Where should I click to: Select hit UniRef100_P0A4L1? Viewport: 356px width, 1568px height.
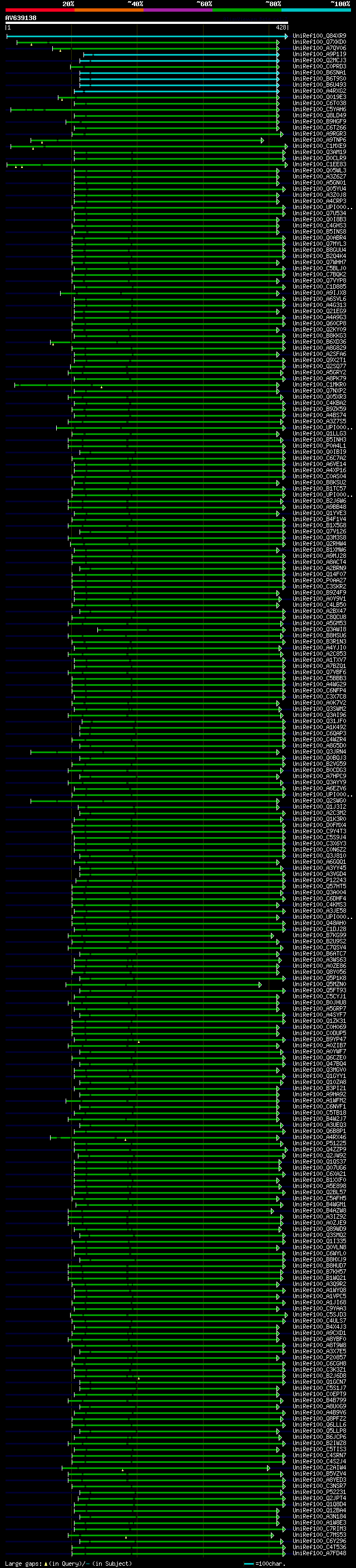coord(319,446)
